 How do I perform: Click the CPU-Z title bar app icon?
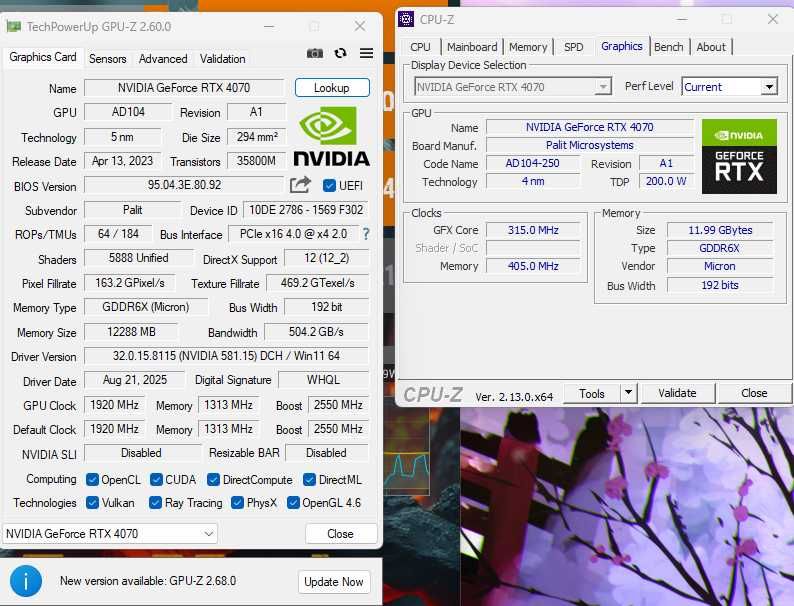[x=406, y=19]
